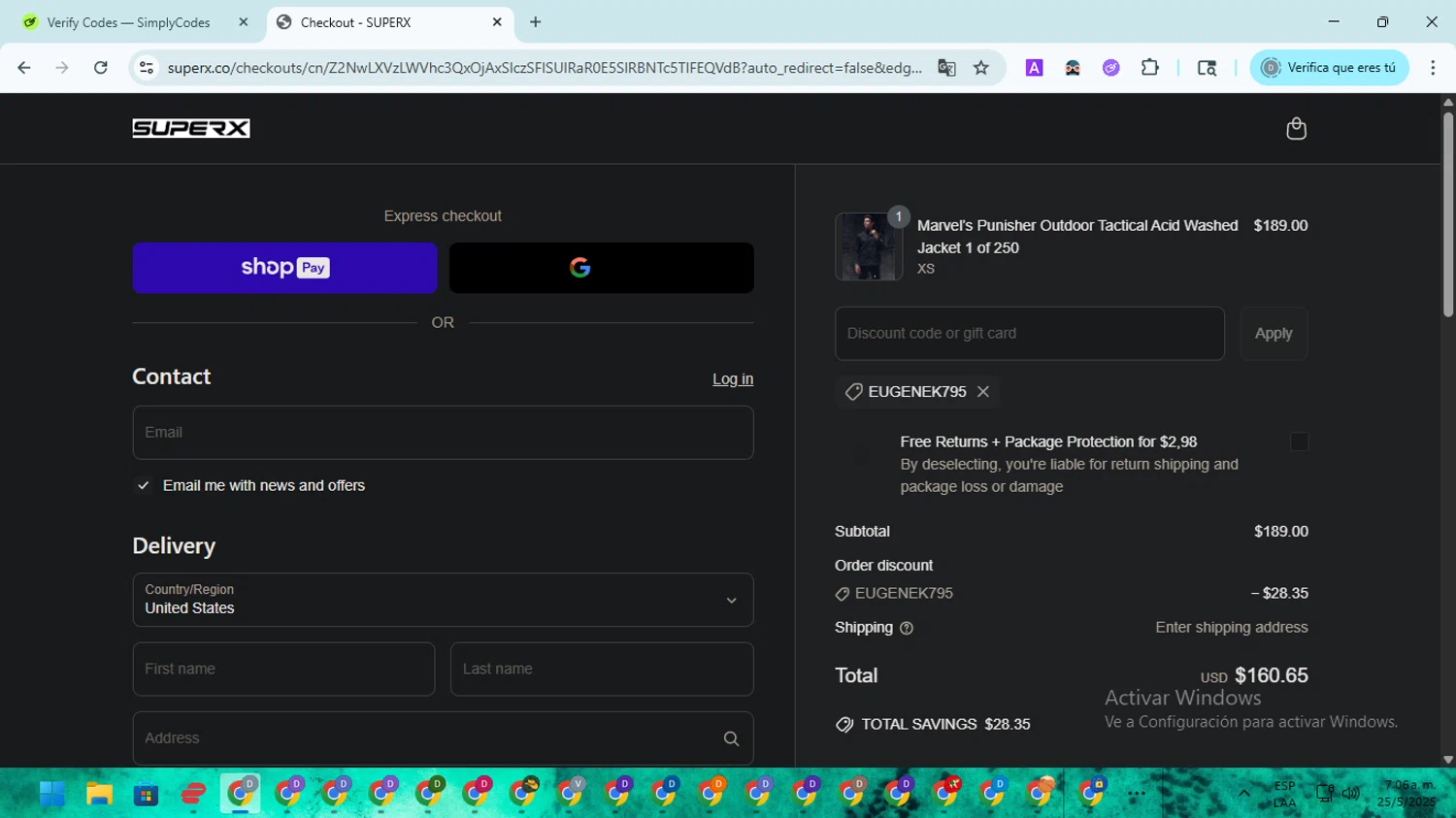
Task: Open the tab search sidebar icon
Action: 1207,68
